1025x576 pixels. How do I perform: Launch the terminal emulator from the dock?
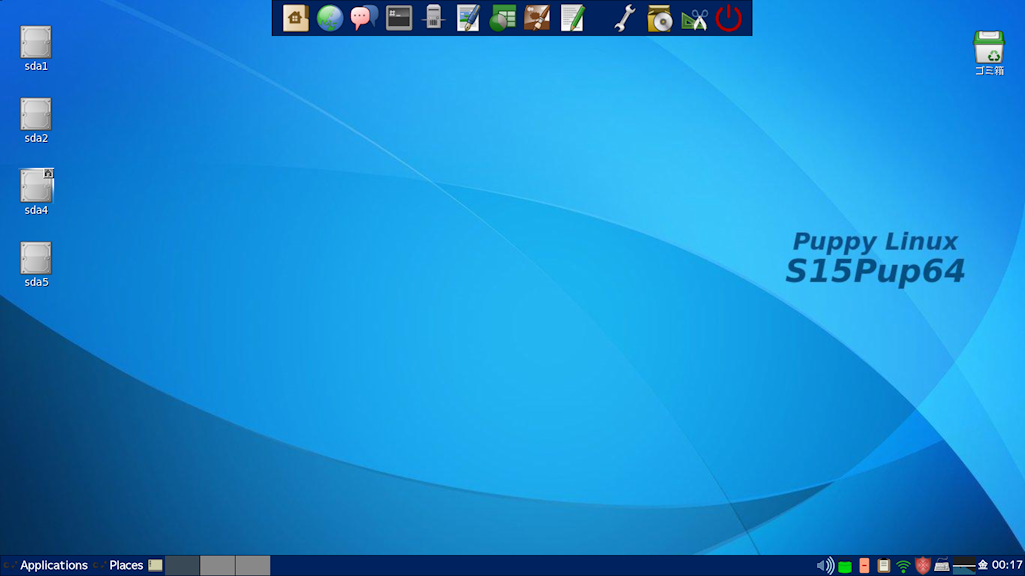pos(399,18)
